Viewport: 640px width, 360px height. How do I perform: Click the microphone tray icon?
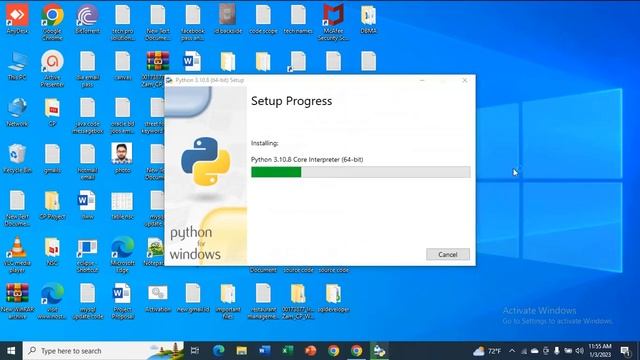tap(557, 351)
